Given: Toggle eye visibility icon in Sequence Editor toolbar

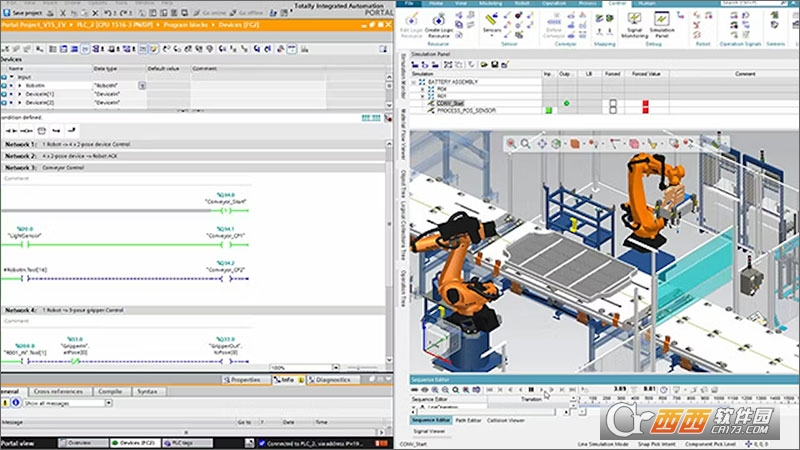Looking at the screenshot, I should (424, 390).
